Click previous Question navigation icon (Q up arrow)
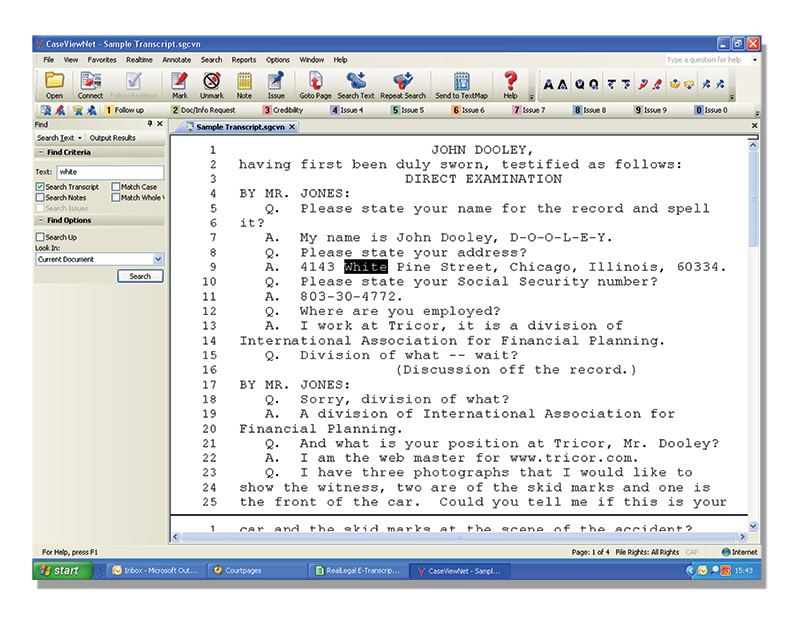Image resolution: width=800 pixels, height=619 pixels. point(580,84)
